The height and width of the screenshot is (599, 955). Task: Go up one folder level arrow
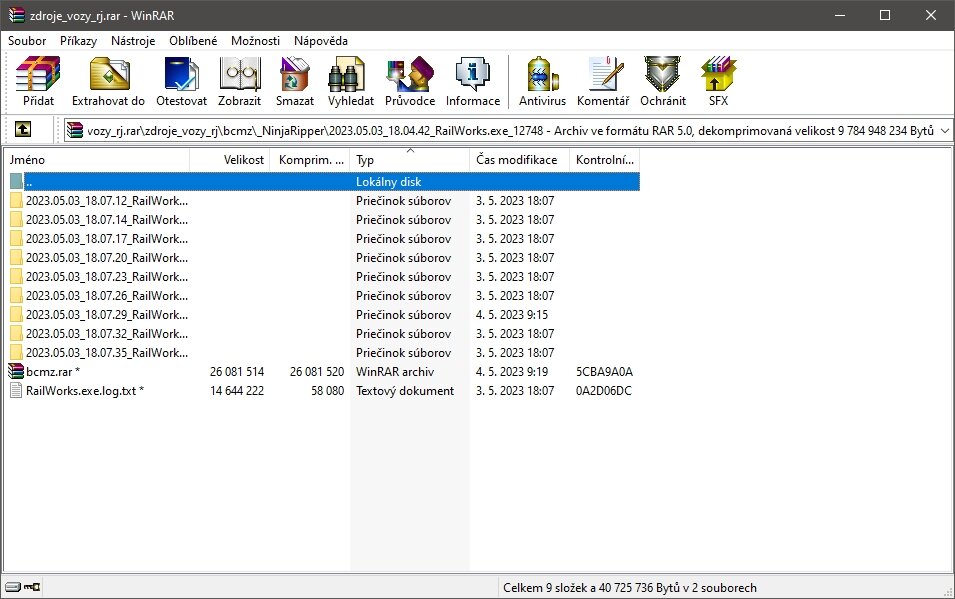23,129
